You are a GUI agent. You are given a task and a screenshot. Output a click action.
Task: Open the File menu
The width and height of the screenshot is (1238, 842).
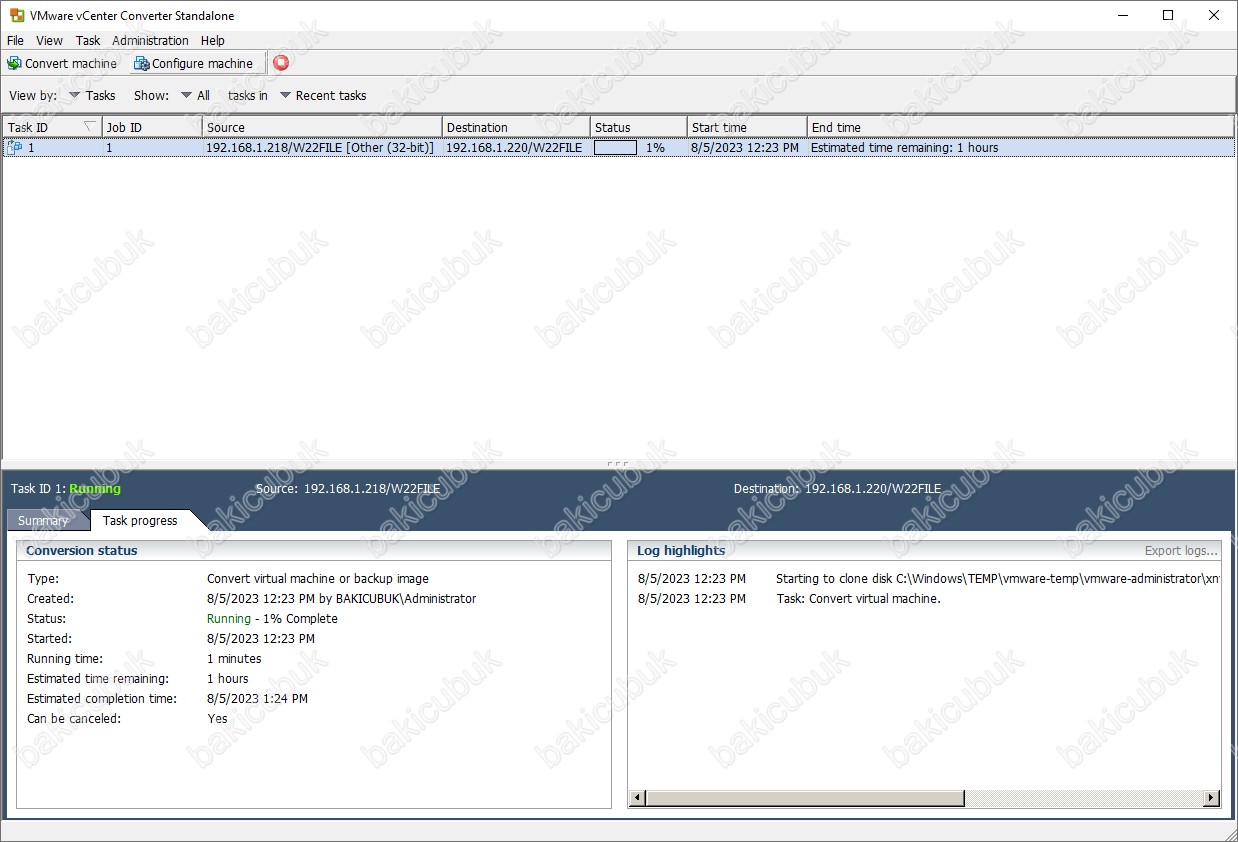coord(15,41)
